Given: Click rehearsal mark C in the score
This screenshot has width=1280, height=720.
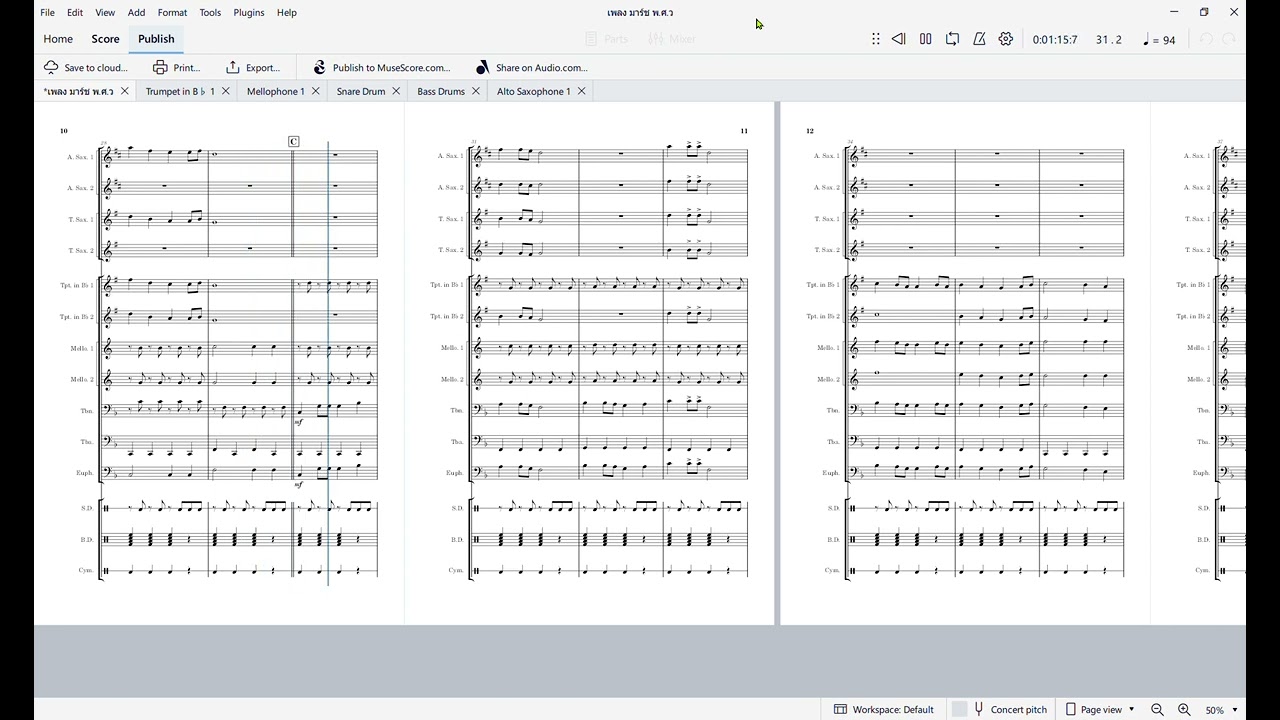Looking at the screenshot, I should (x=293, y=141).
